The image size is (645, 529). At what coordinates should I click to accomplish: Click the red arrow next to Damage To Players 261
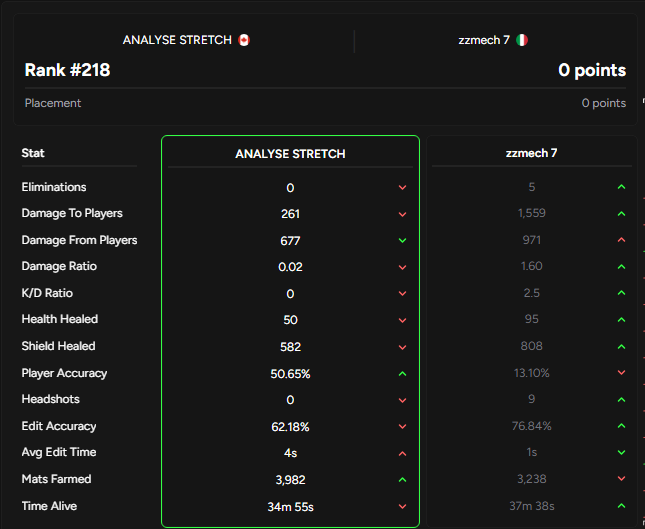coord(402,214)
